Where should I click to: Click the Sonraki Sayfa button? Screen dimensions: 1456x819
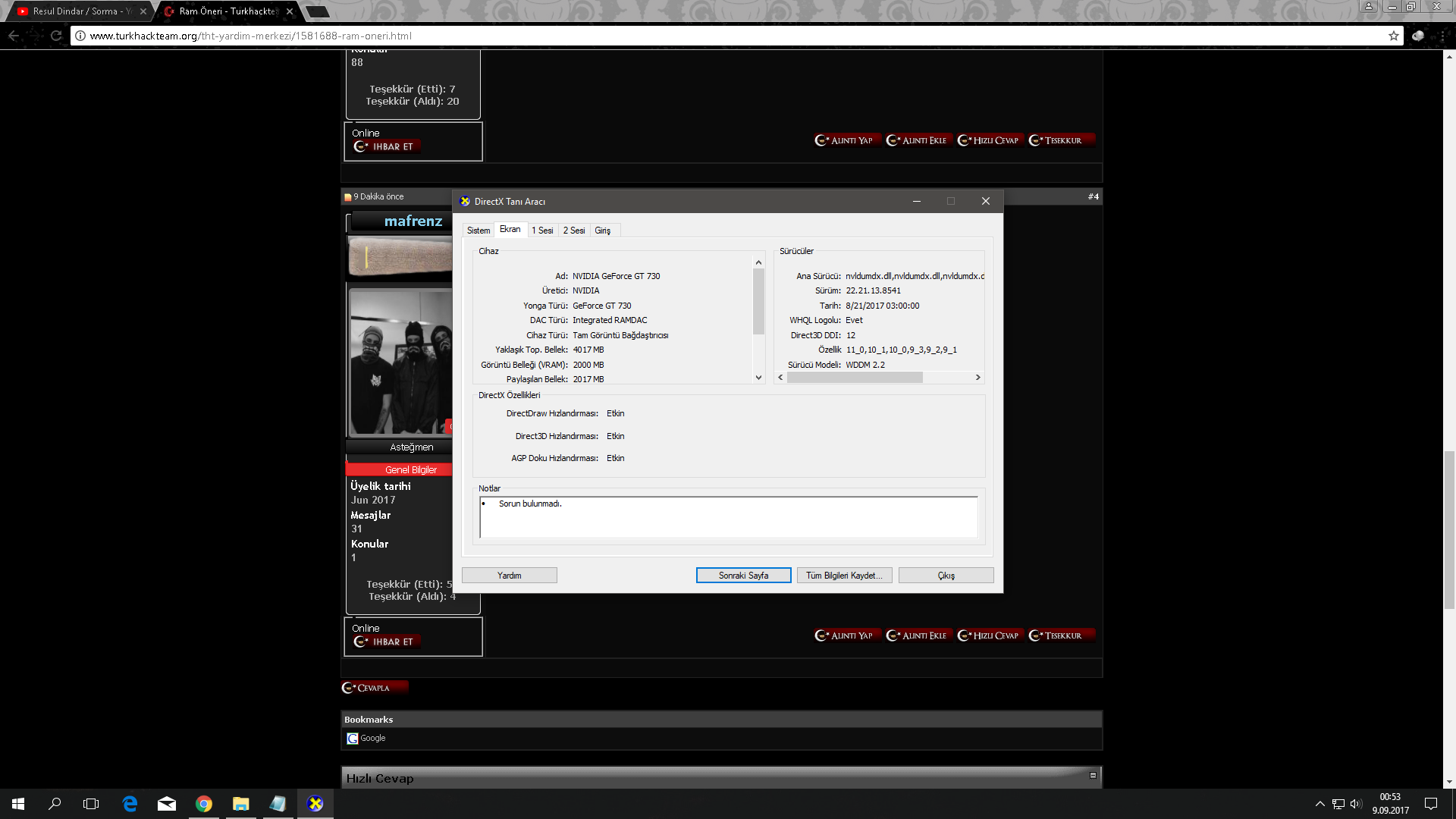743,576
